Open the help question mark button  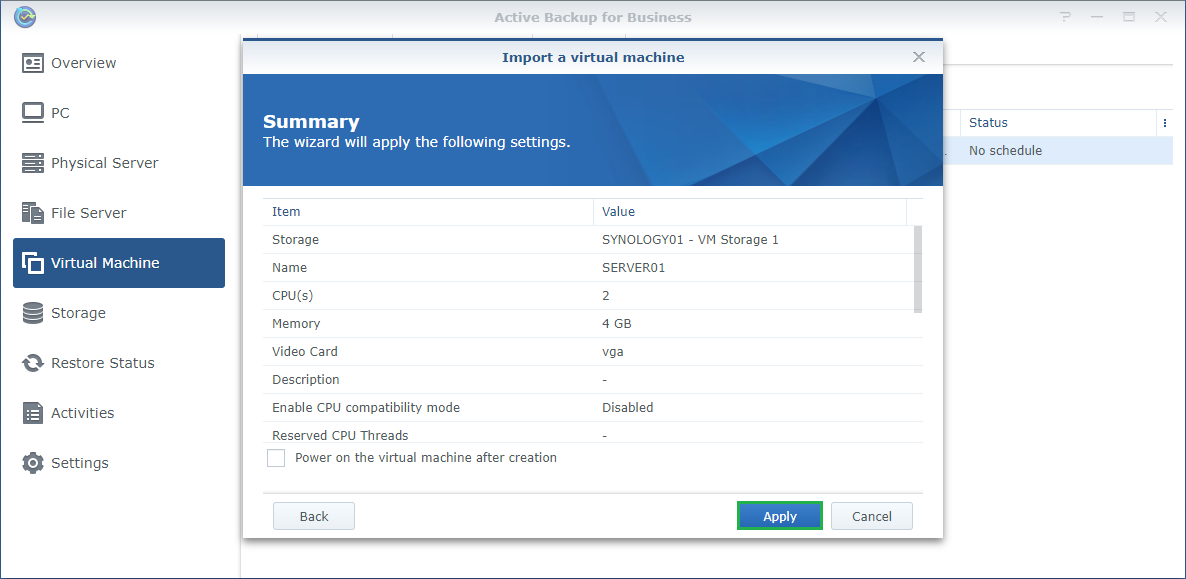[1066, 17]
